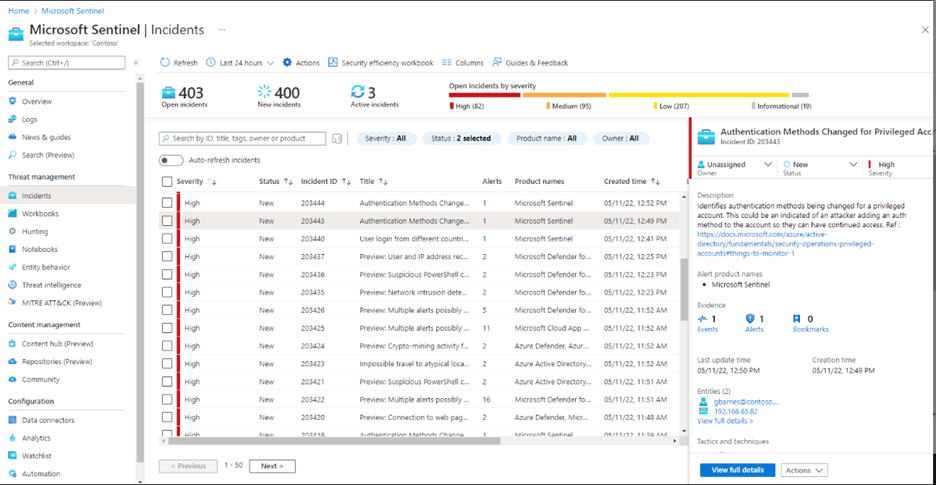Click the incident search field

[242, 139]
